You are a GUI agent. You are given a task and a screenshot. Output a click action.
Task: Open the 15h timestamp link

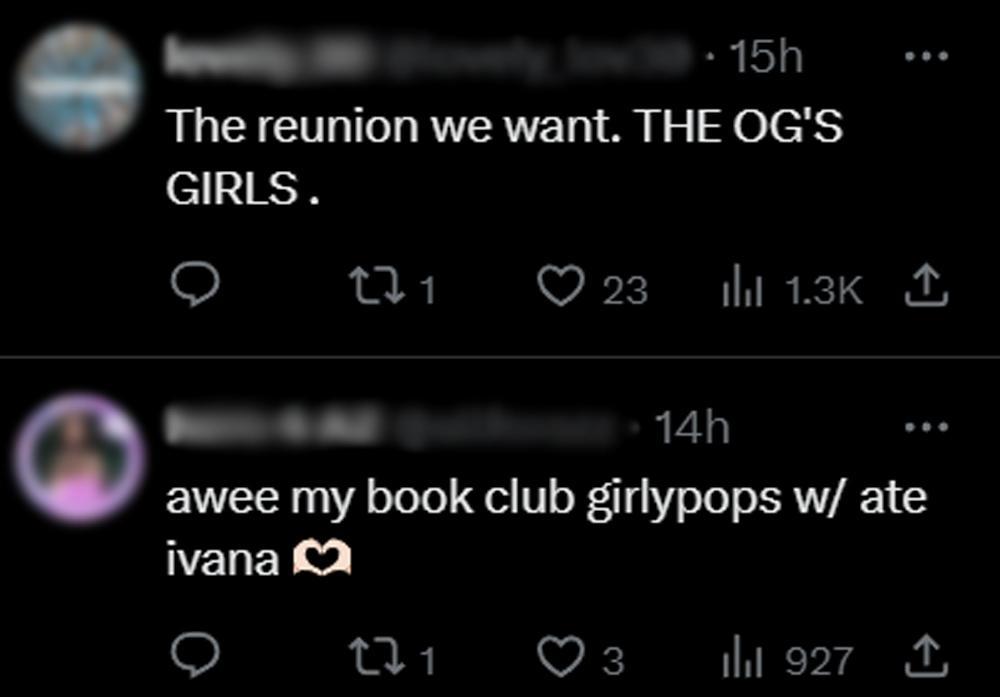(767, 57)
